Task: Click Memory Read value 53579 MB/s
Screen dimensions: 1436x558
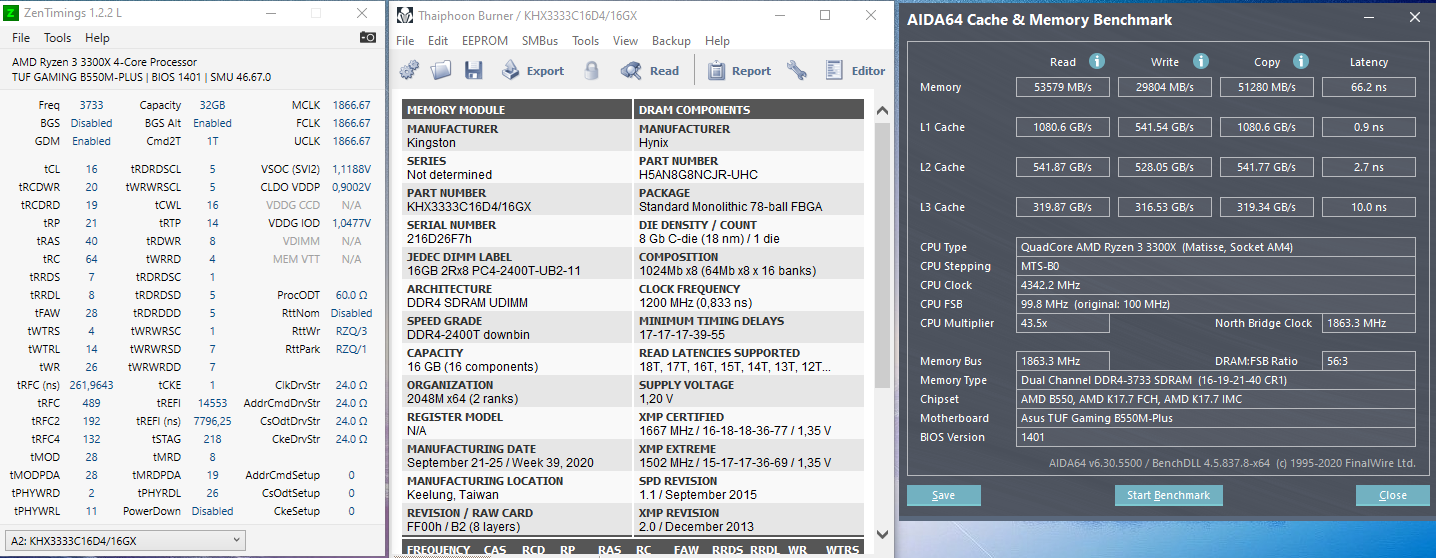Action: 1062,87
